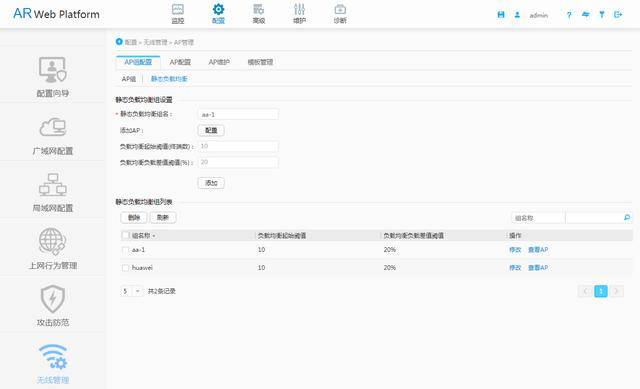
Task: Open 上网行为管理 in sidebar
Action: [53, 249]
